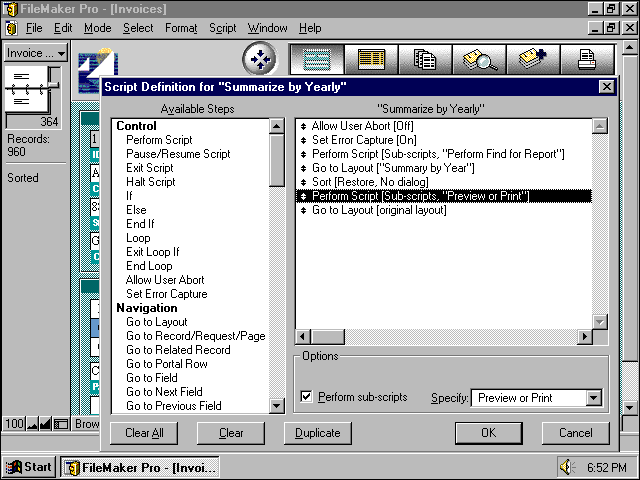Click move handle of Set Error Capture step
This screenshot has height=480, width=640.
(303, 140)
